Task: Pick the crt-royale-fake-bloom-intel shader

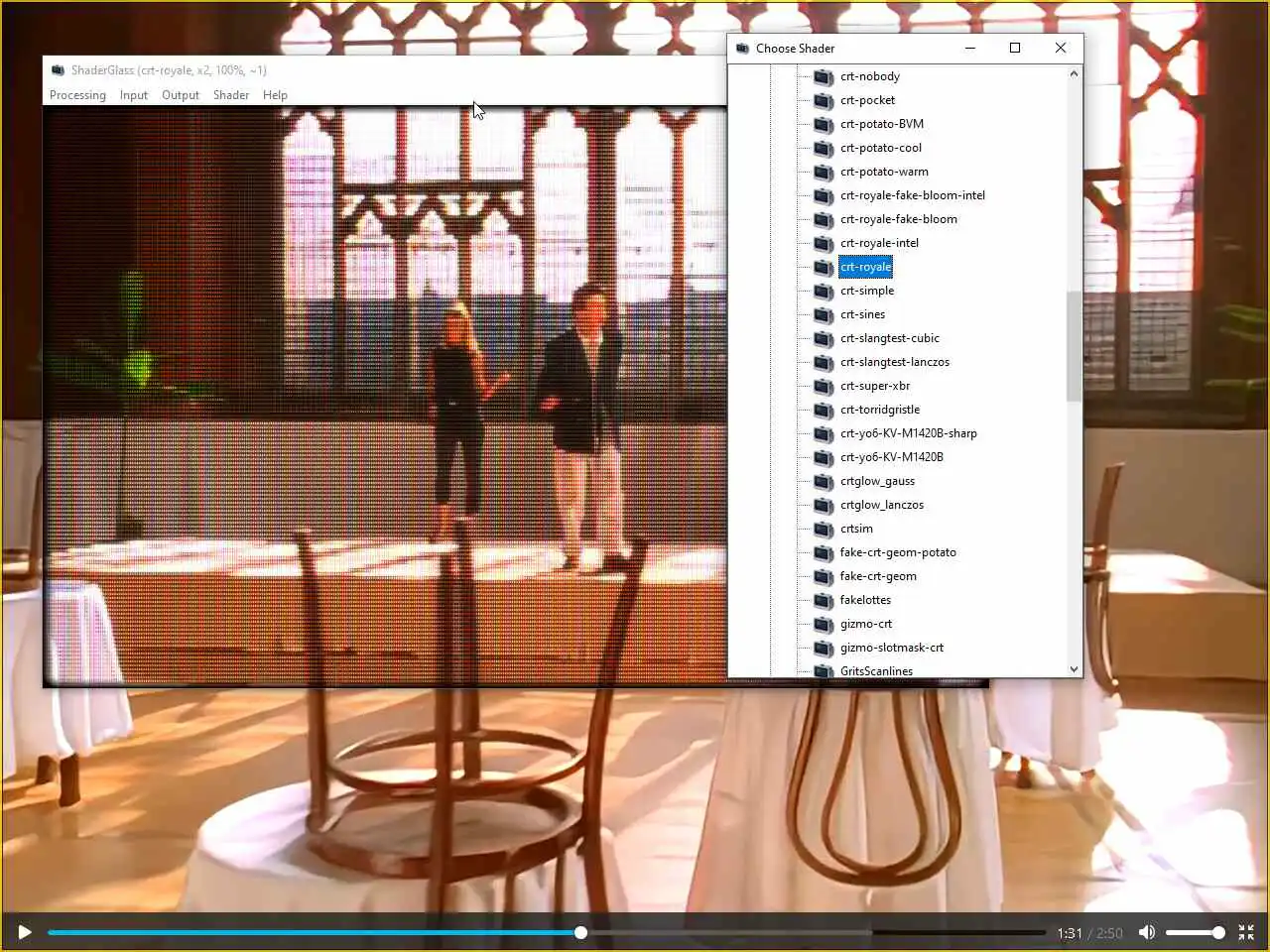Action: tap(913, 195)
